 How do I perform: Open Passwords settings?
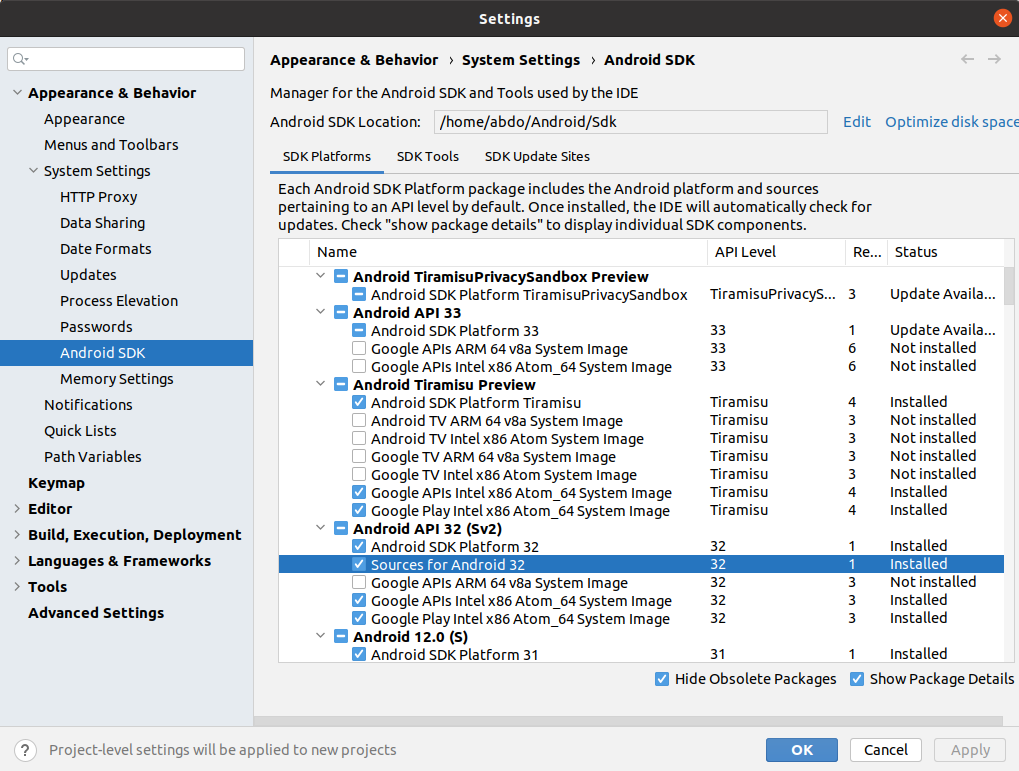coord(96,327)
